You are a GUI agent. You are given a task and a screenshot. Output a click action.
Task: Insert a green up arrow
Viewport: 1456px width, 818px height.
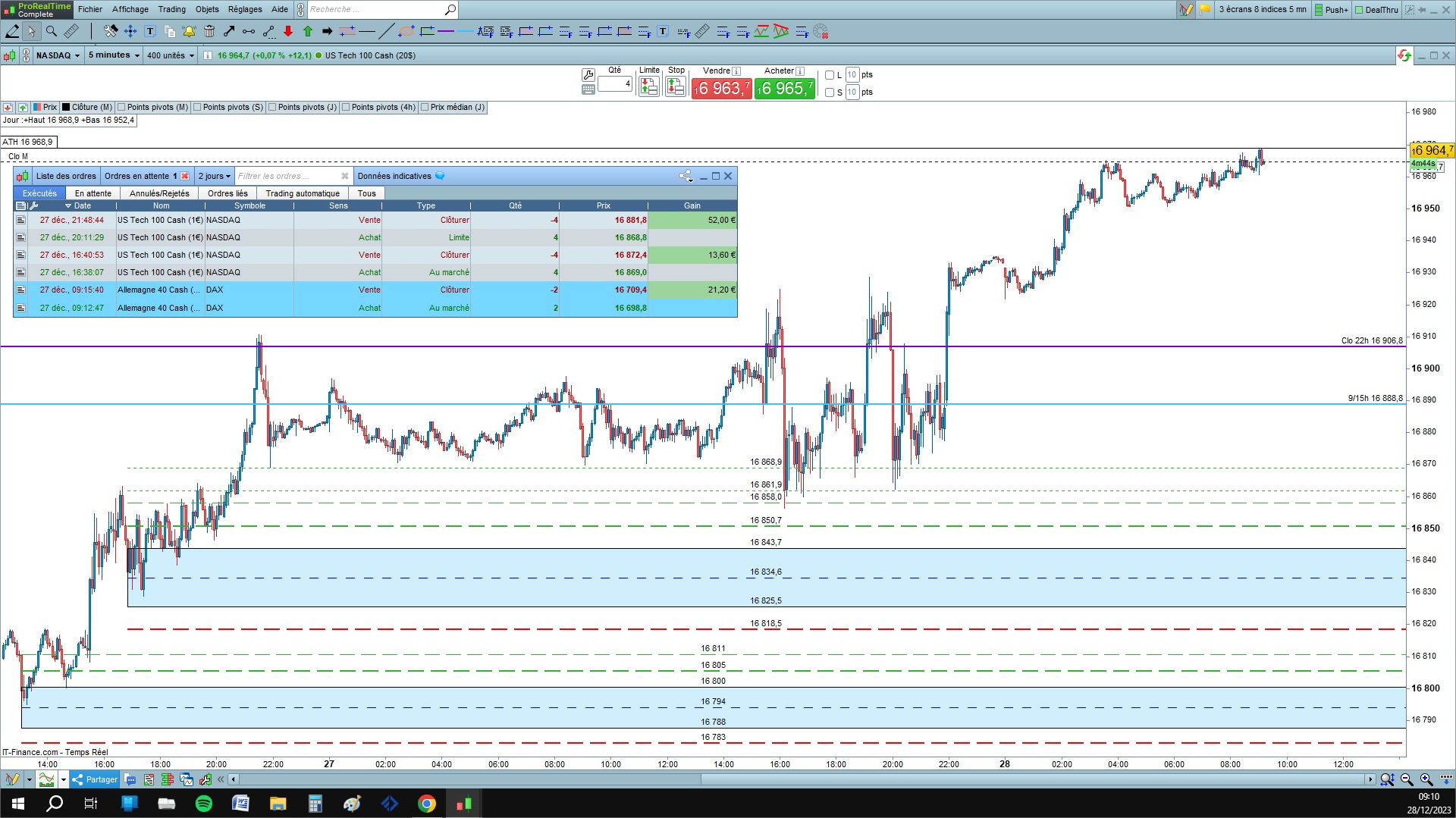(308, 31)
